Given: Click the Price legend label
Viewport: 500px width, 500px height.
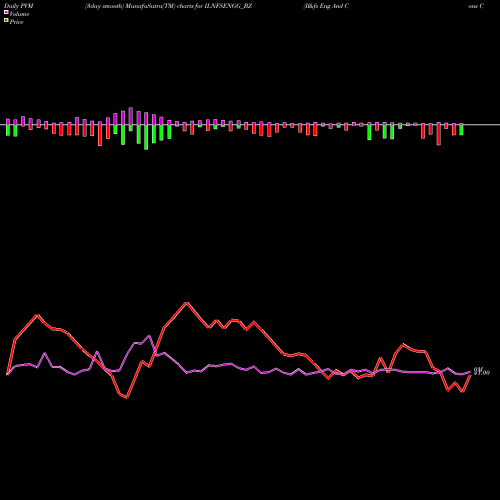Looking at the screenshot, I should coord(16,22).
